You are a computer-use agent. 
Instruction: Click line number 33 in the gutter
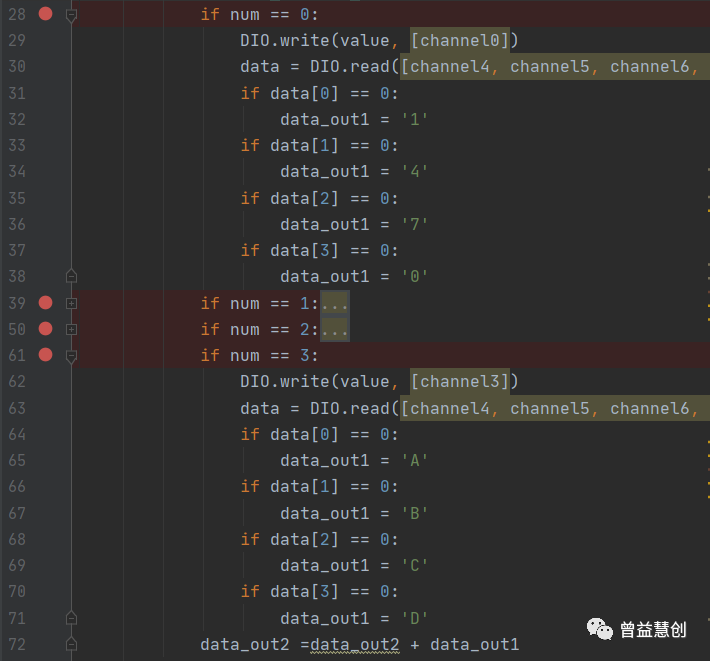coord(17,145)
